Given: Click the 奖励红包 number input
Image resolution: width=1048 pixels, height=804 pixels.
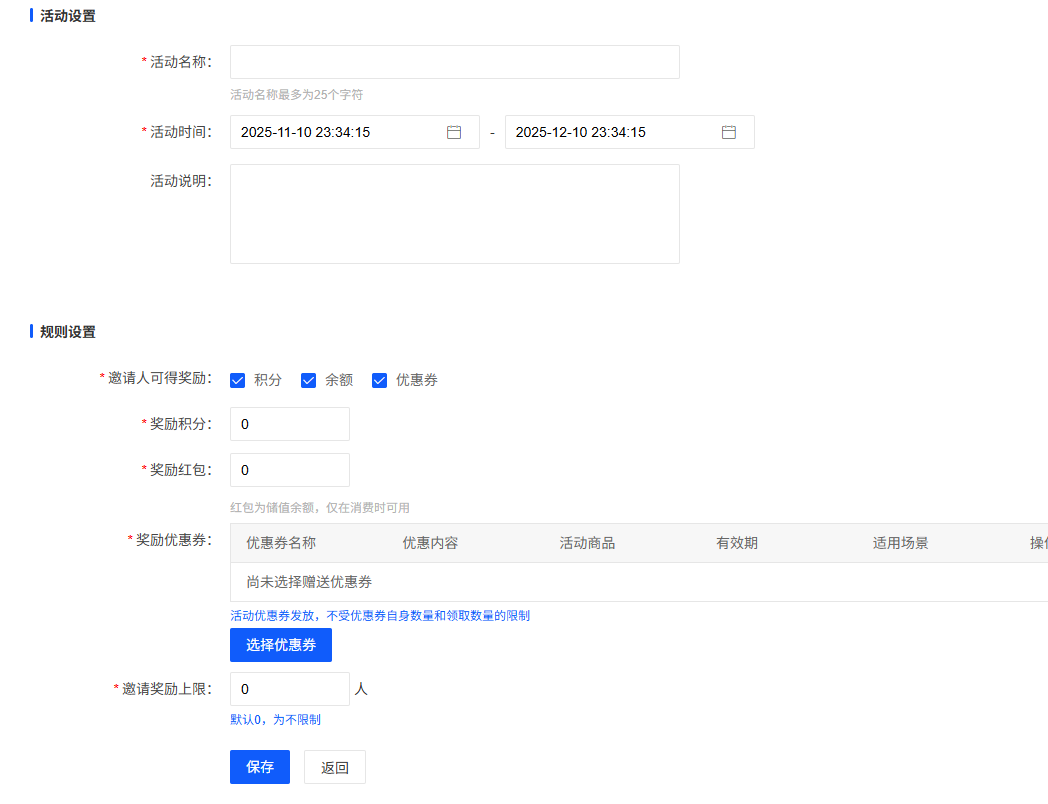Looking at the screenshot, I should click(x=290, y=470).
